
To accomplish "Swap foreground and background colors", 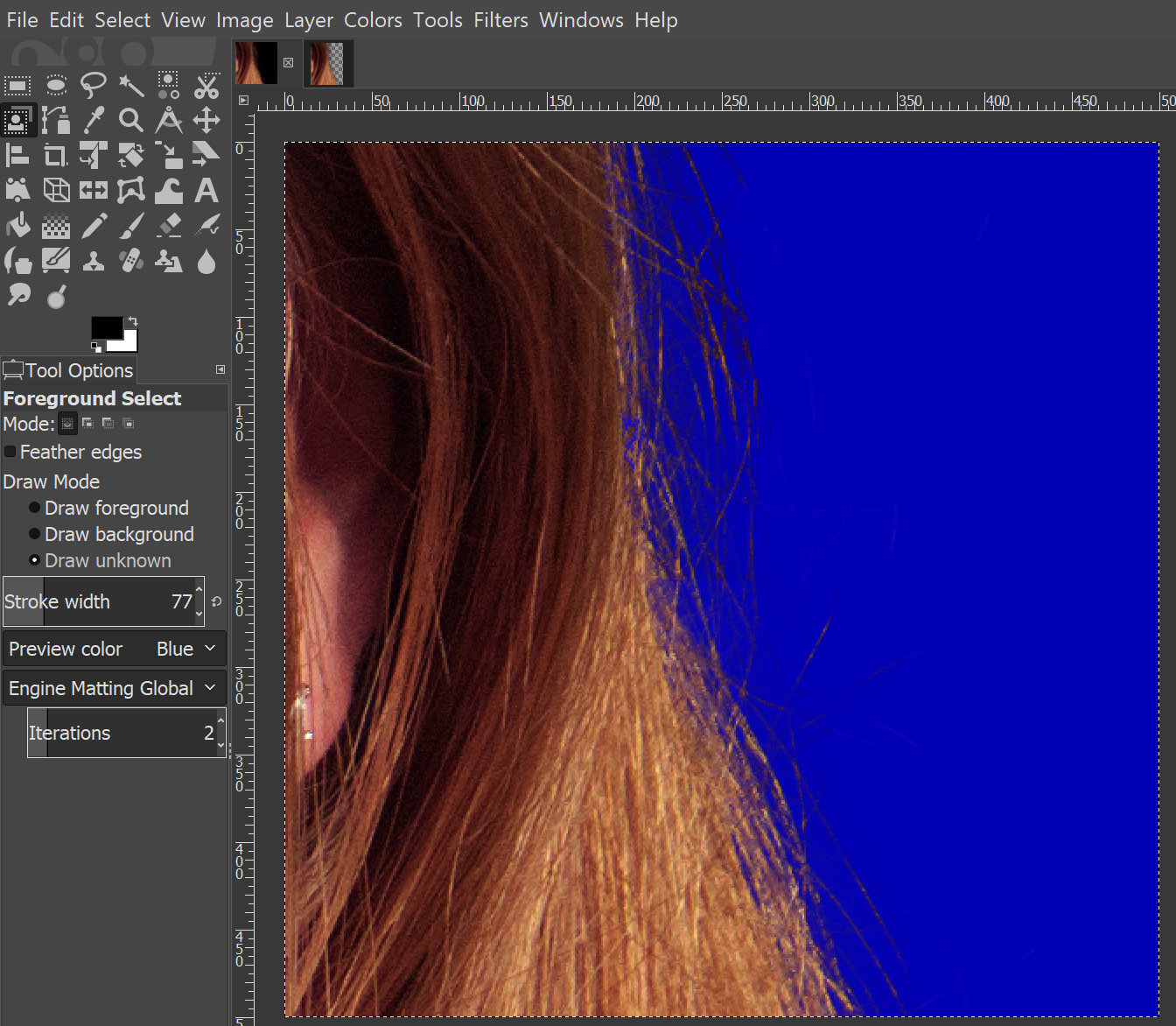I will [x=132, y=321].
